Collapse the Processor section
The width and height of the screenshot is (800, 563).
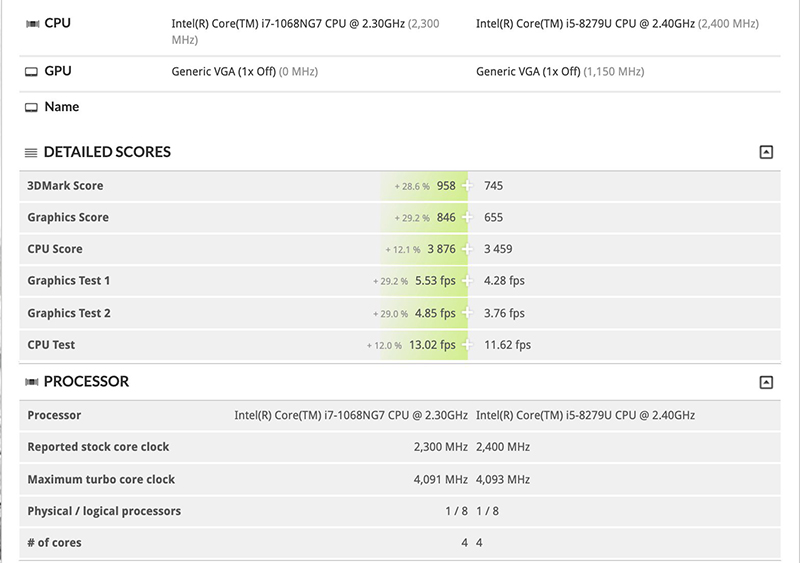tap(766, 382)
